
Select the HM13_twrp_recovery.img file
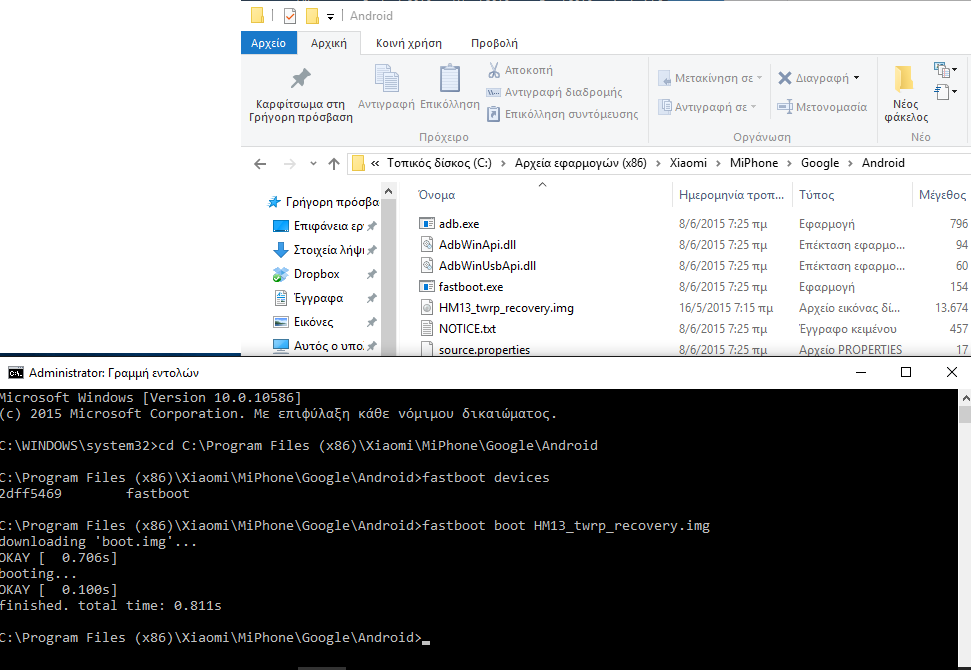point(506,308)
